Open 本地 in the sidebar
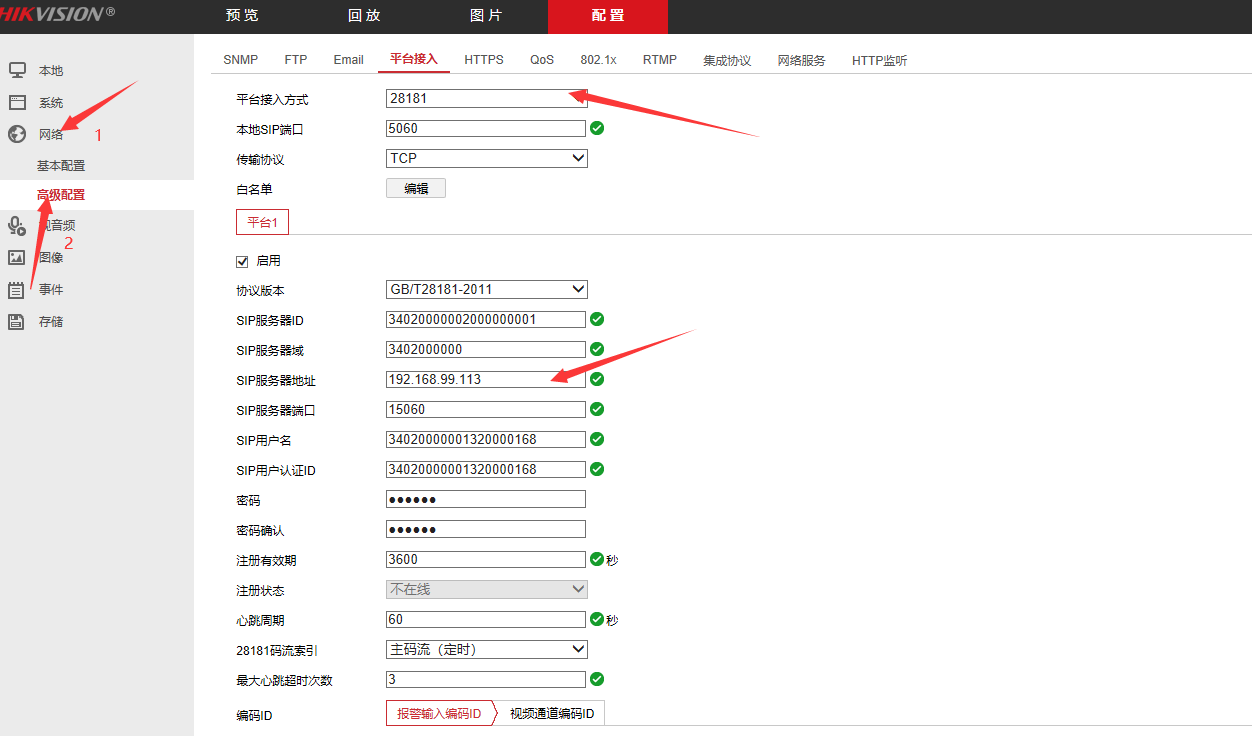This screenshot has width=1252, height=736. point(51,71)
